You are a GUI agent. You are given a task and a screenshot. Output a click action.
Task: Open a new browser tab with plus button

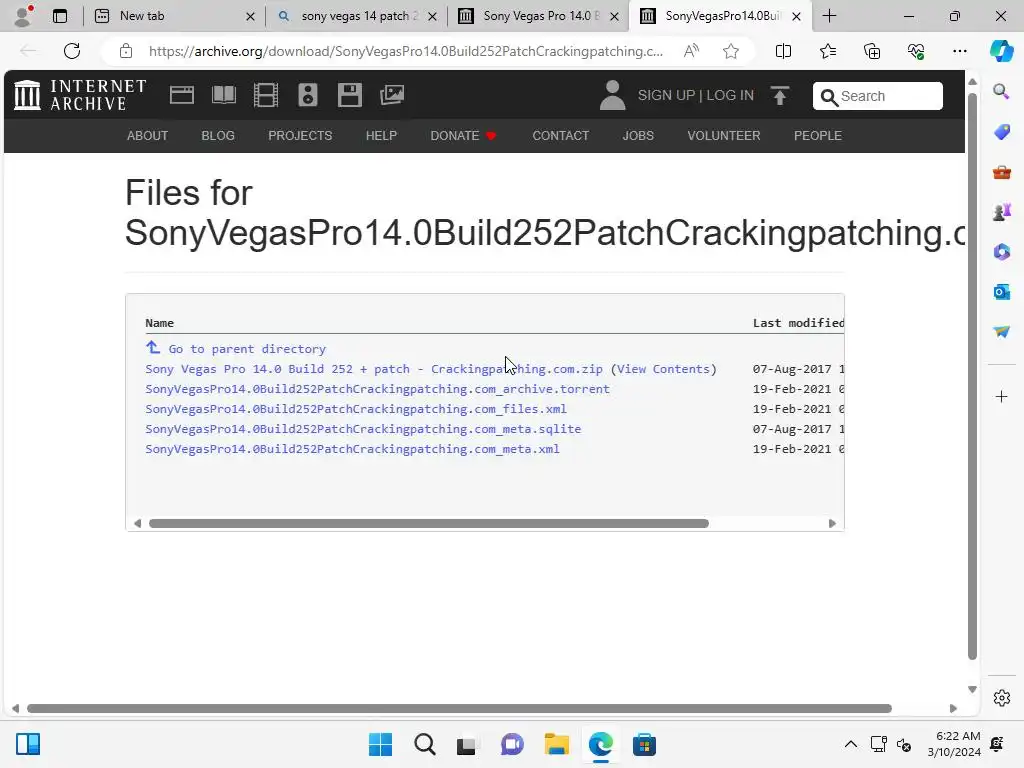[829, 16]
